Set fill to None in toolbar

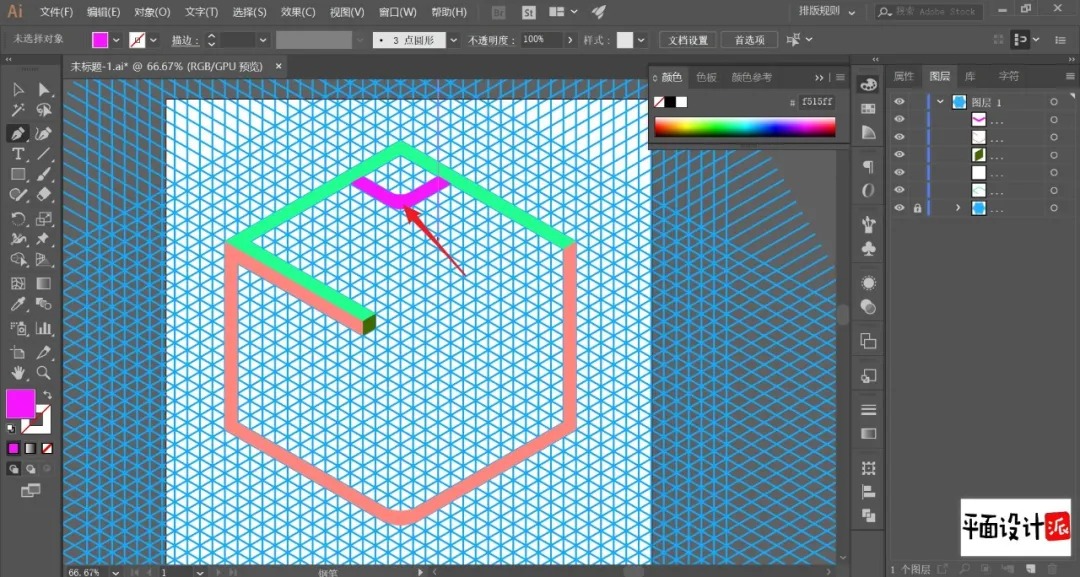47,448
